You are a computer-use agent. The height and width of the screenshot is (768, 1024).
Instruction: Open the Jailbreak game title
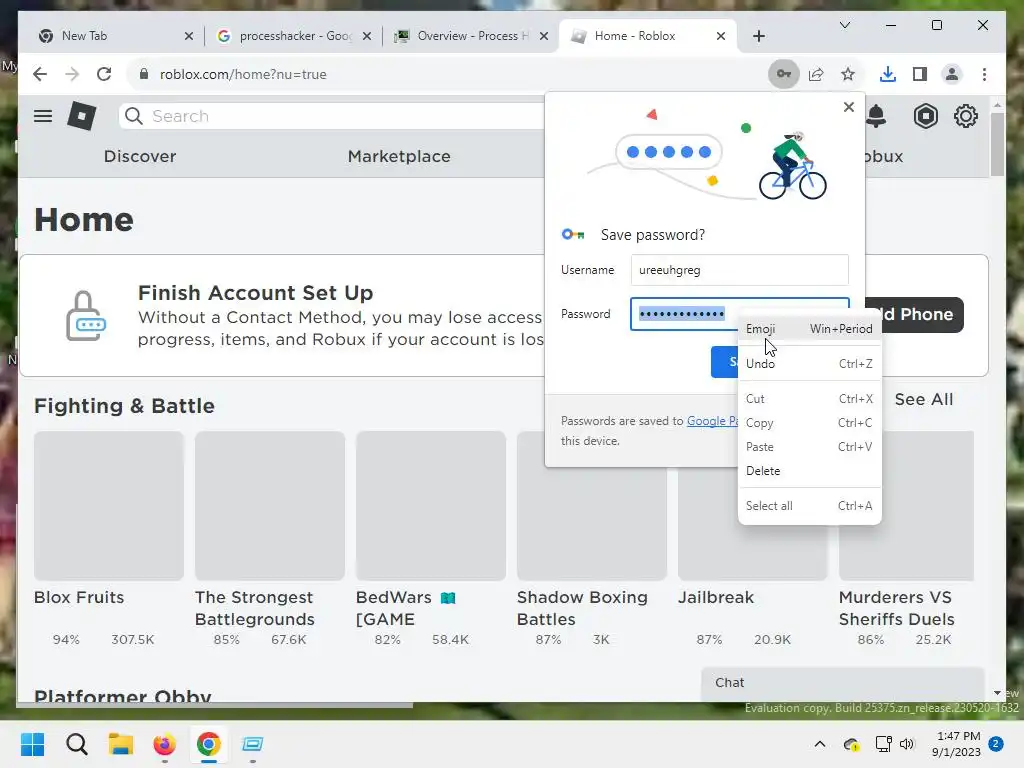point(716,597)
